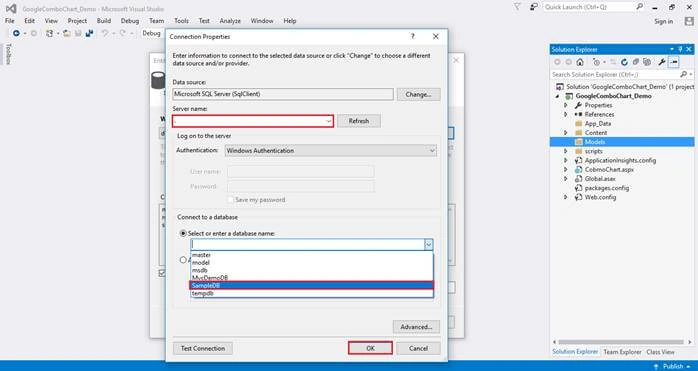Click Cancel in Connection Properties
The image size is (698, 371).
(x=418, y=348)
